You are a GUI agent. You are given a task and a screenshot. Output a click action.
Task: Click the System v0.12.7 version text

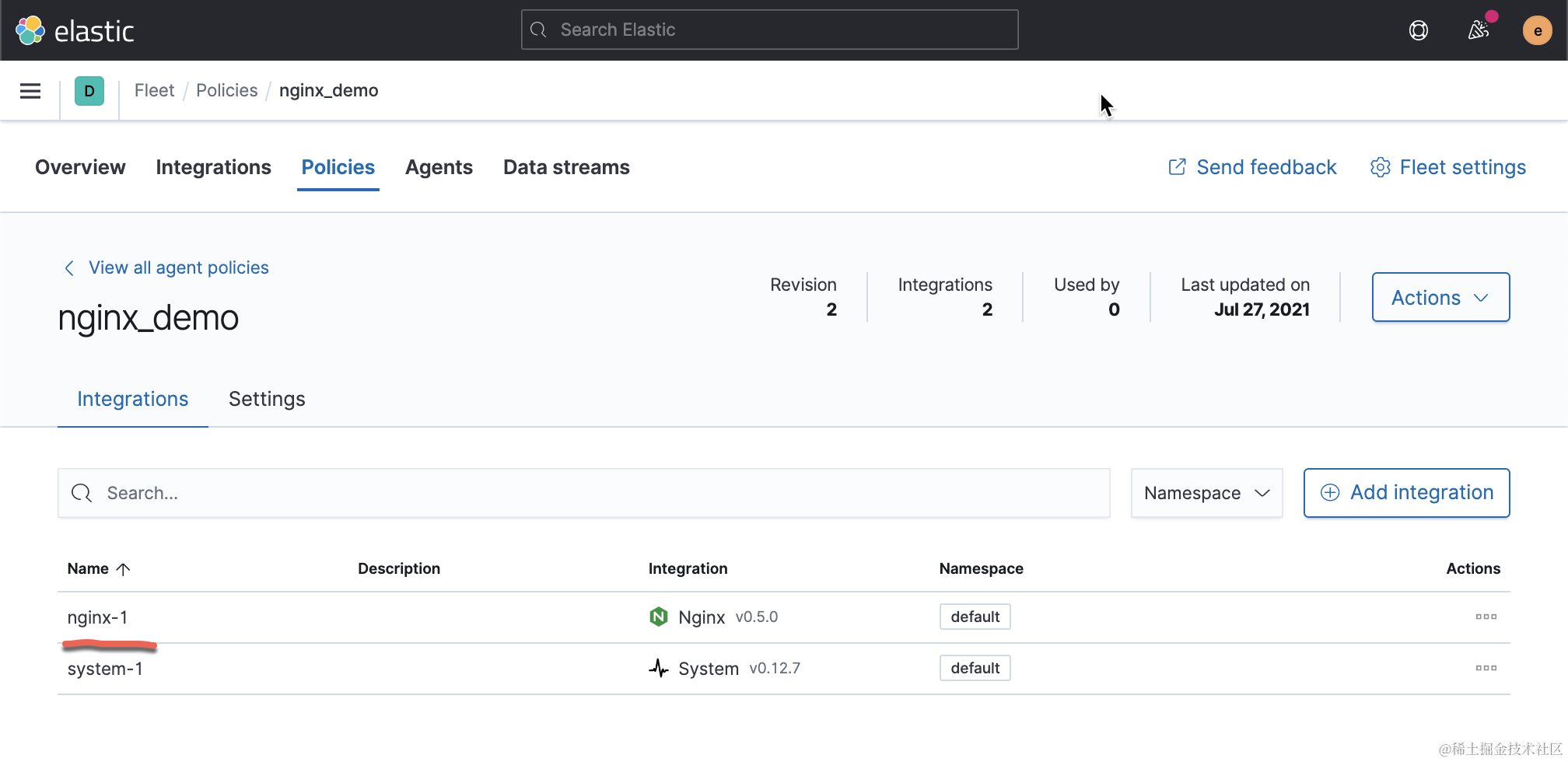[x=775, y=668]
